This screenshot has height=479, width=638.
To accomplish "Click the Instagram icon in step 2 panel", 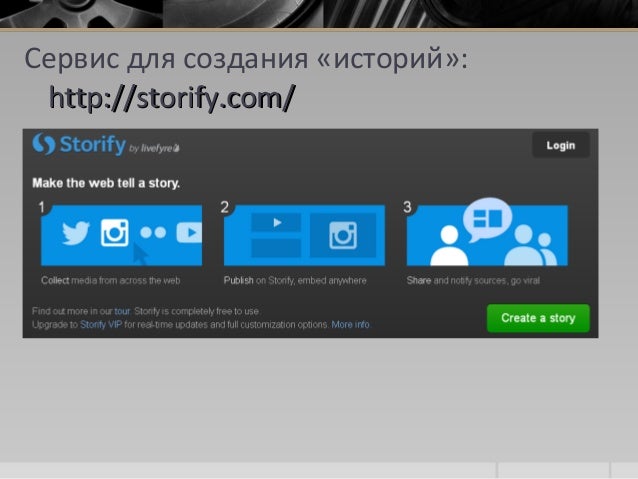I will 343,235.
